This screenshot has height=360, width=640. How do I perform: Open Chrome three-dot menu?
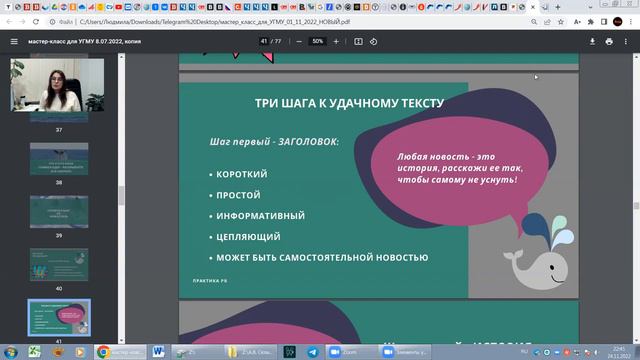pos(631,22)
